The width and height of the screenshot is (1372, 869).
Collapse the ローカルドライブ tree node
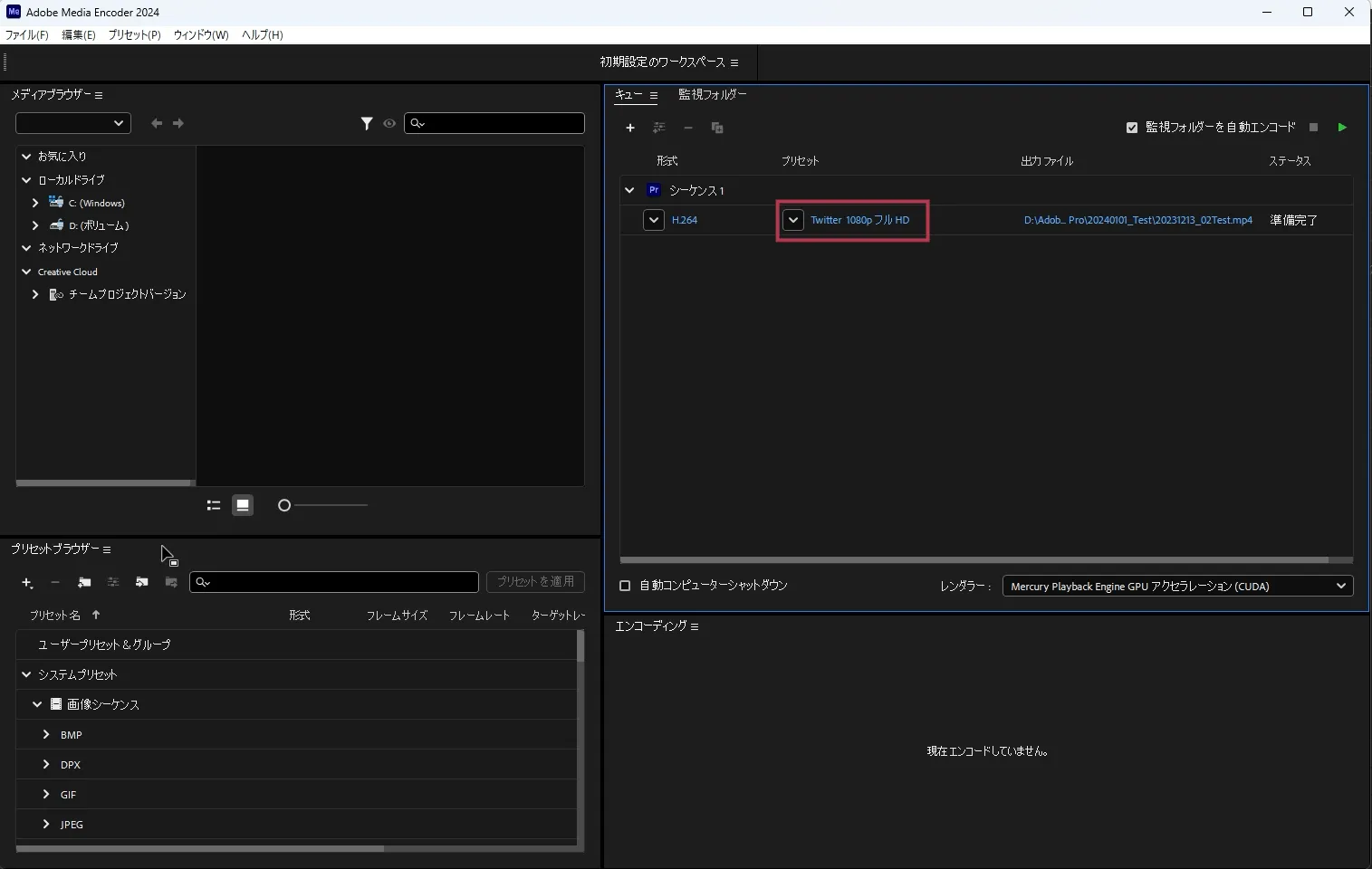pyautogui.click(x=26, y=180)
